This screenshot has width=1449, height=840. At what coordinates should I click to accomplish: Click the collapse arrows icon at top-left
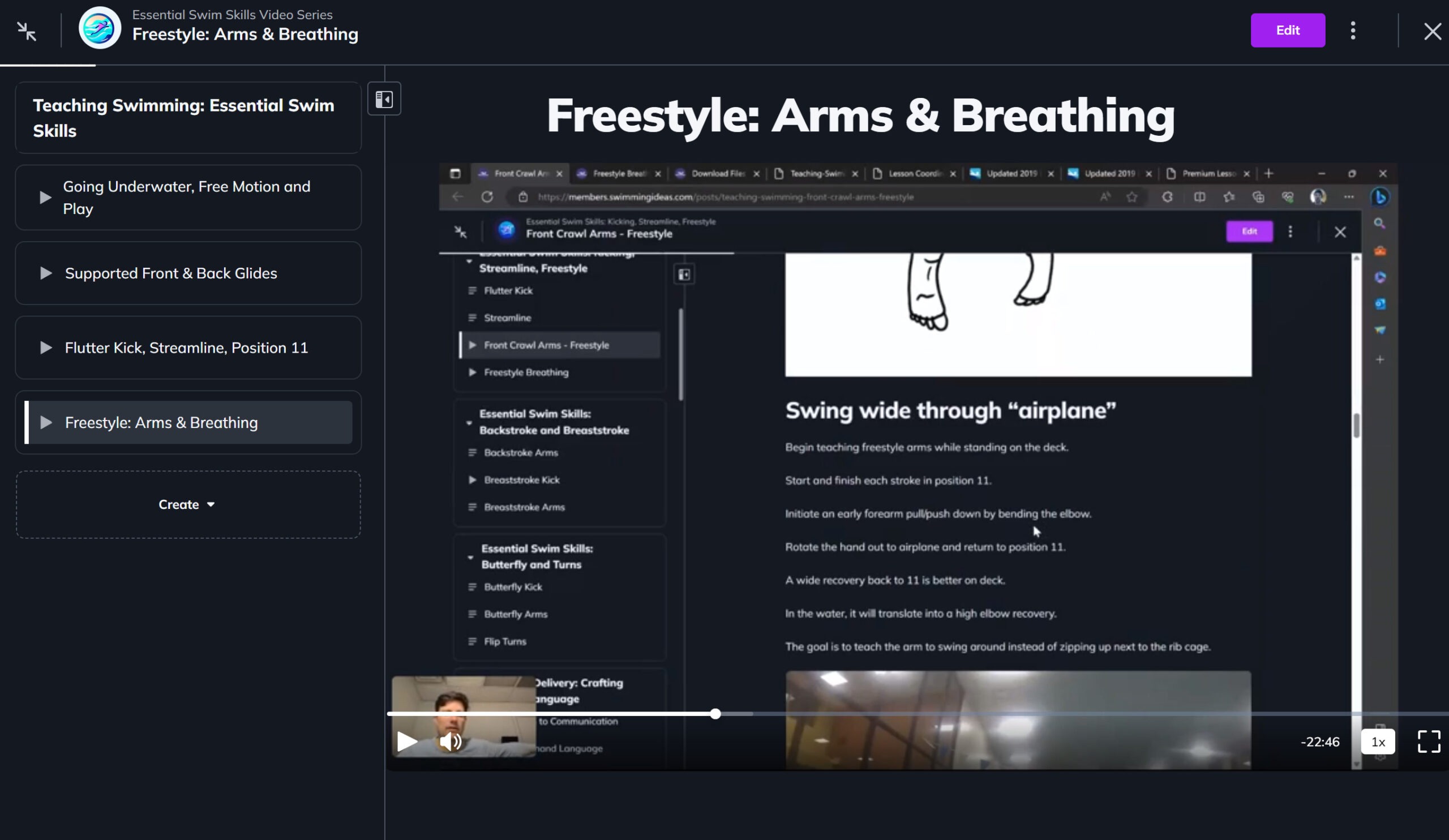pyautogui.click(x=27, y=31)
